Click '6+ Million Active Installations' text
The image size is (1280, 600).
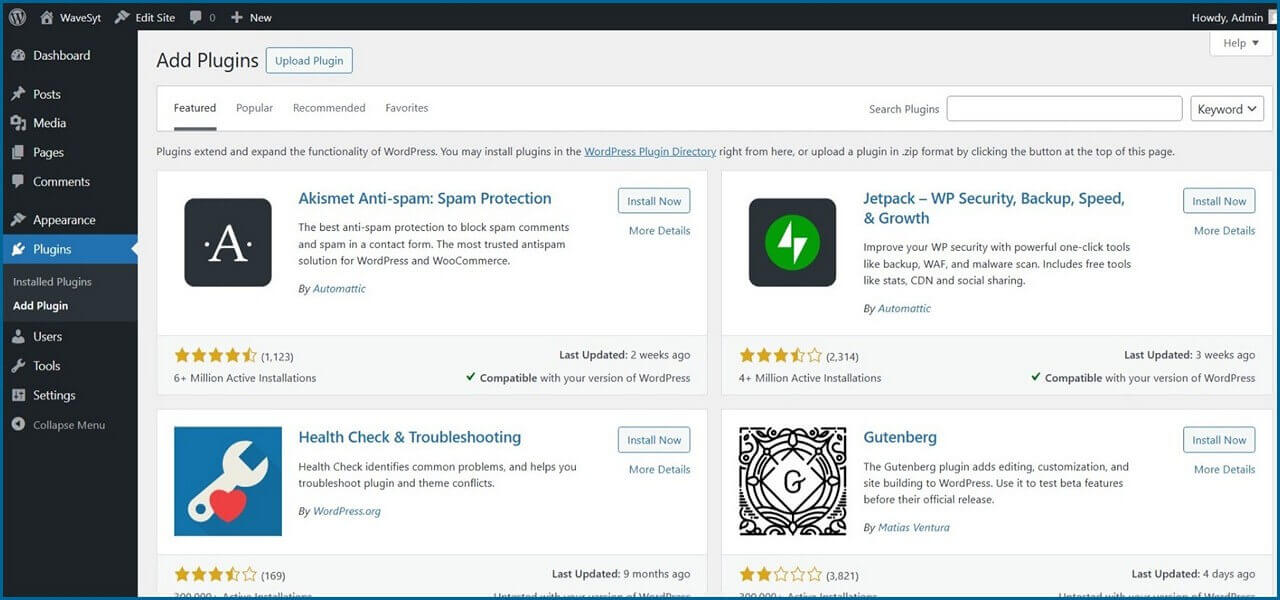tap(245, 378)
